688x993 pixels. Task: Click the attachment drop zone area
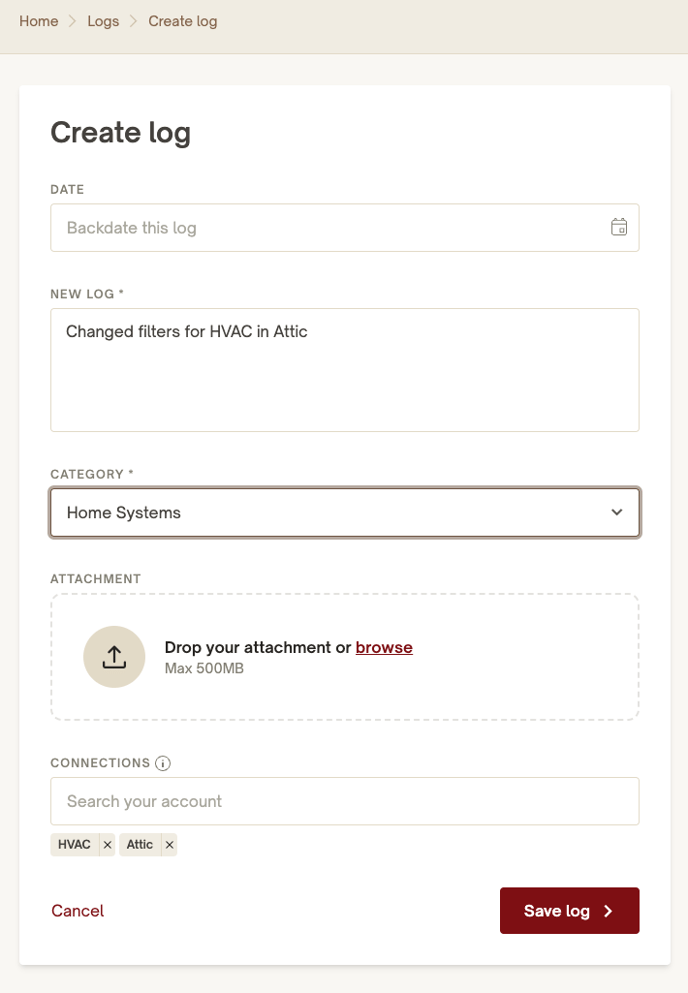(x=345, y=657)
